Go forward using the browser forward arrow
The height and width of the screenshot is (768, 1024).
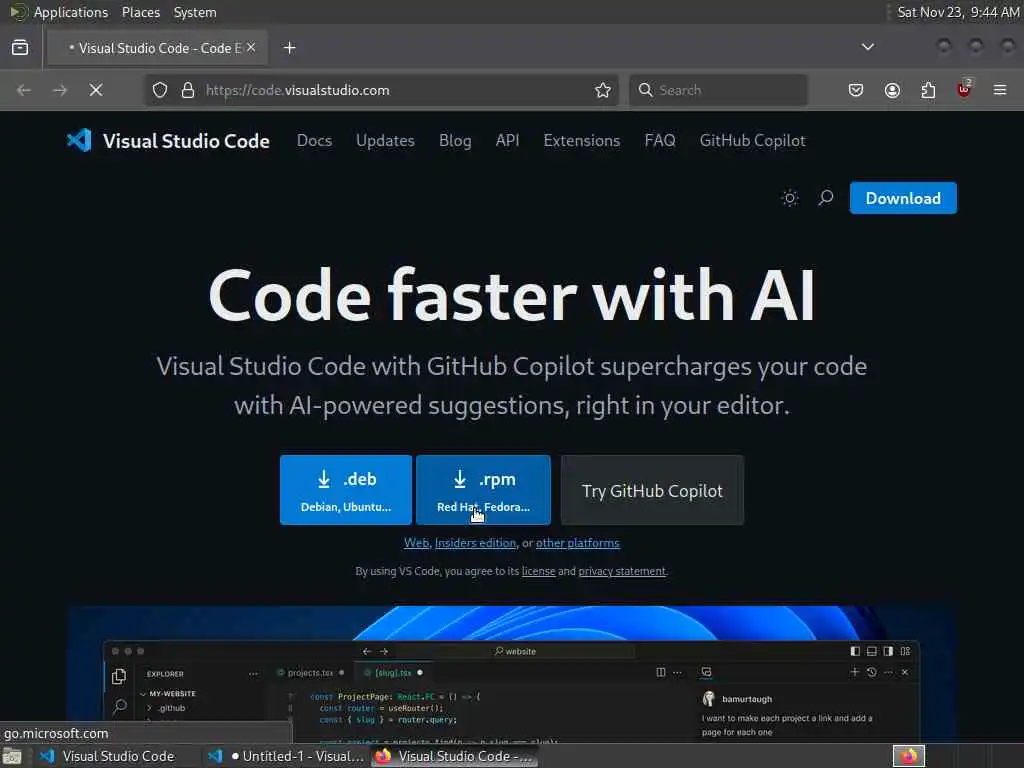60,90
